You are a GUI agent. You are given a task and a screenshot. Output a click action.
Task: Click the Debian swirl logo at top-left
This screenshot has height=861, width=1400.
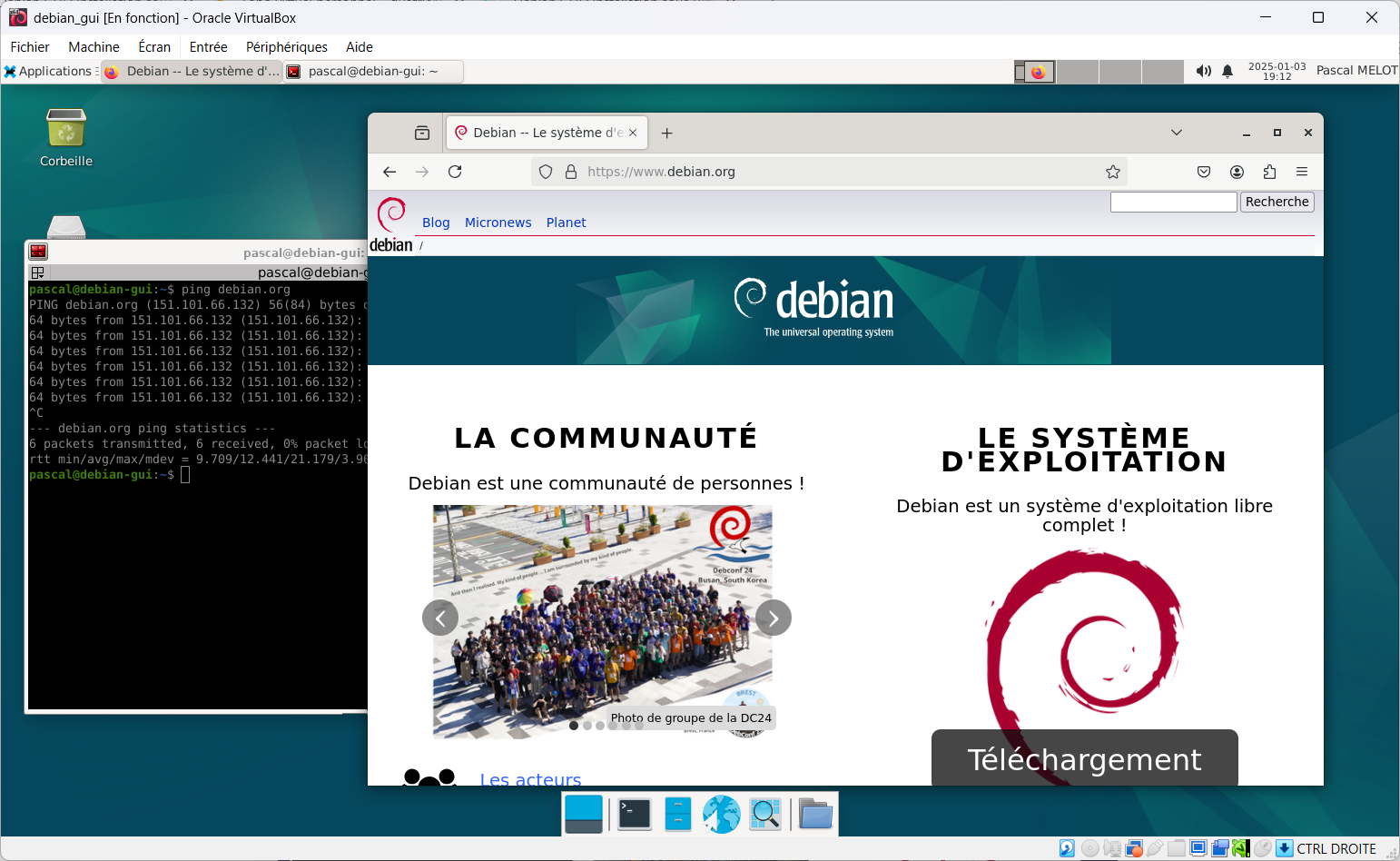click(391, 224)
